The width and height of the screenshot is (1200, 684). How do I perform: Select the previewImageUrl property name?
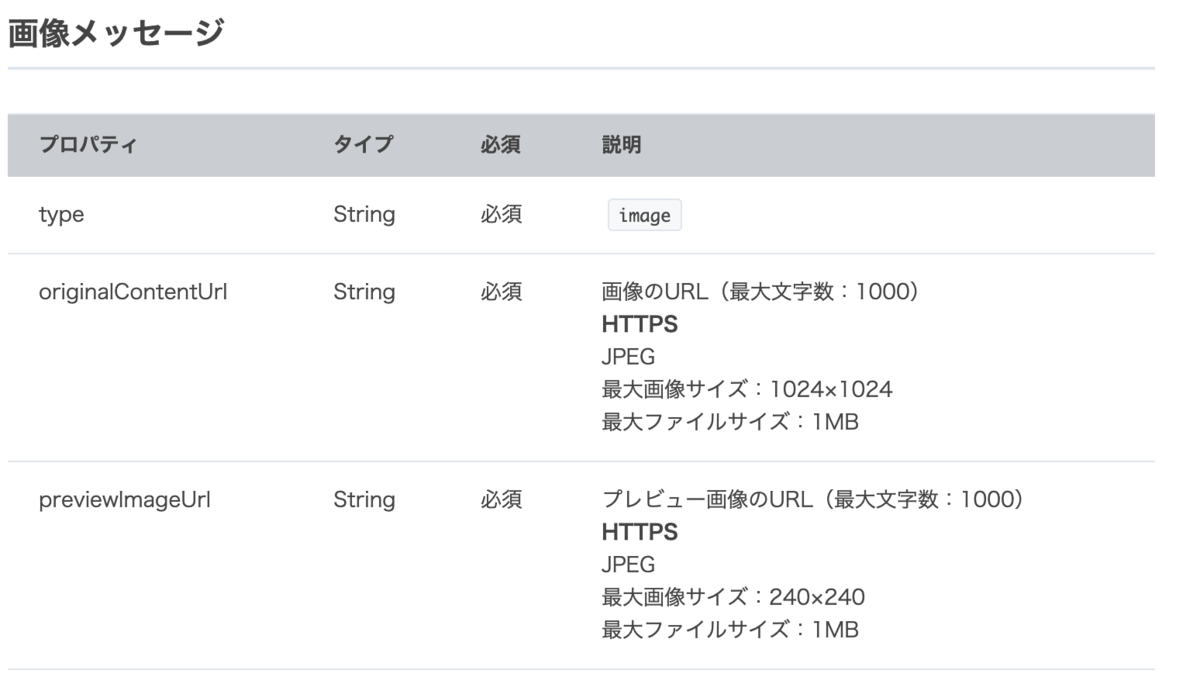(124, 499)
